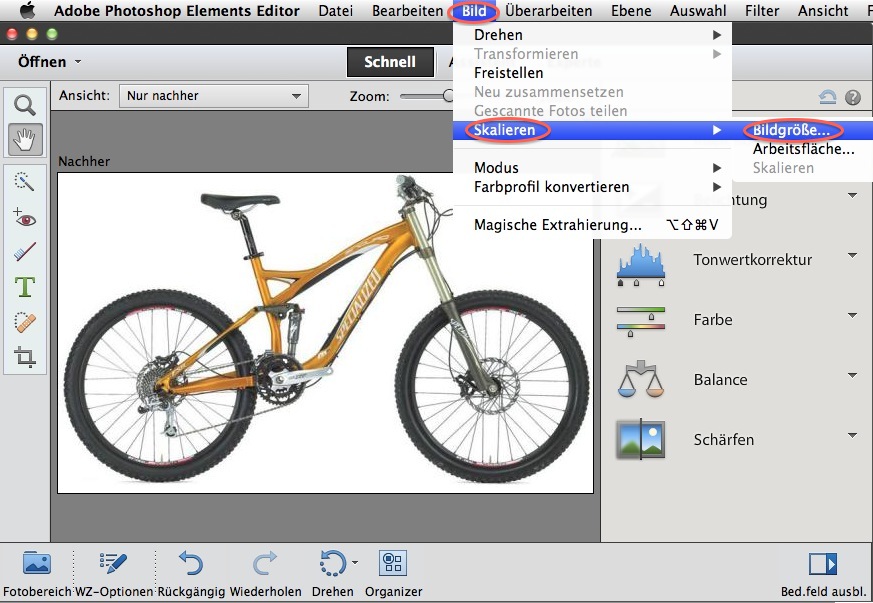Click the Balance label
Image resolution: width=873 pixels, height=603 pixels.
coord(720,380)
